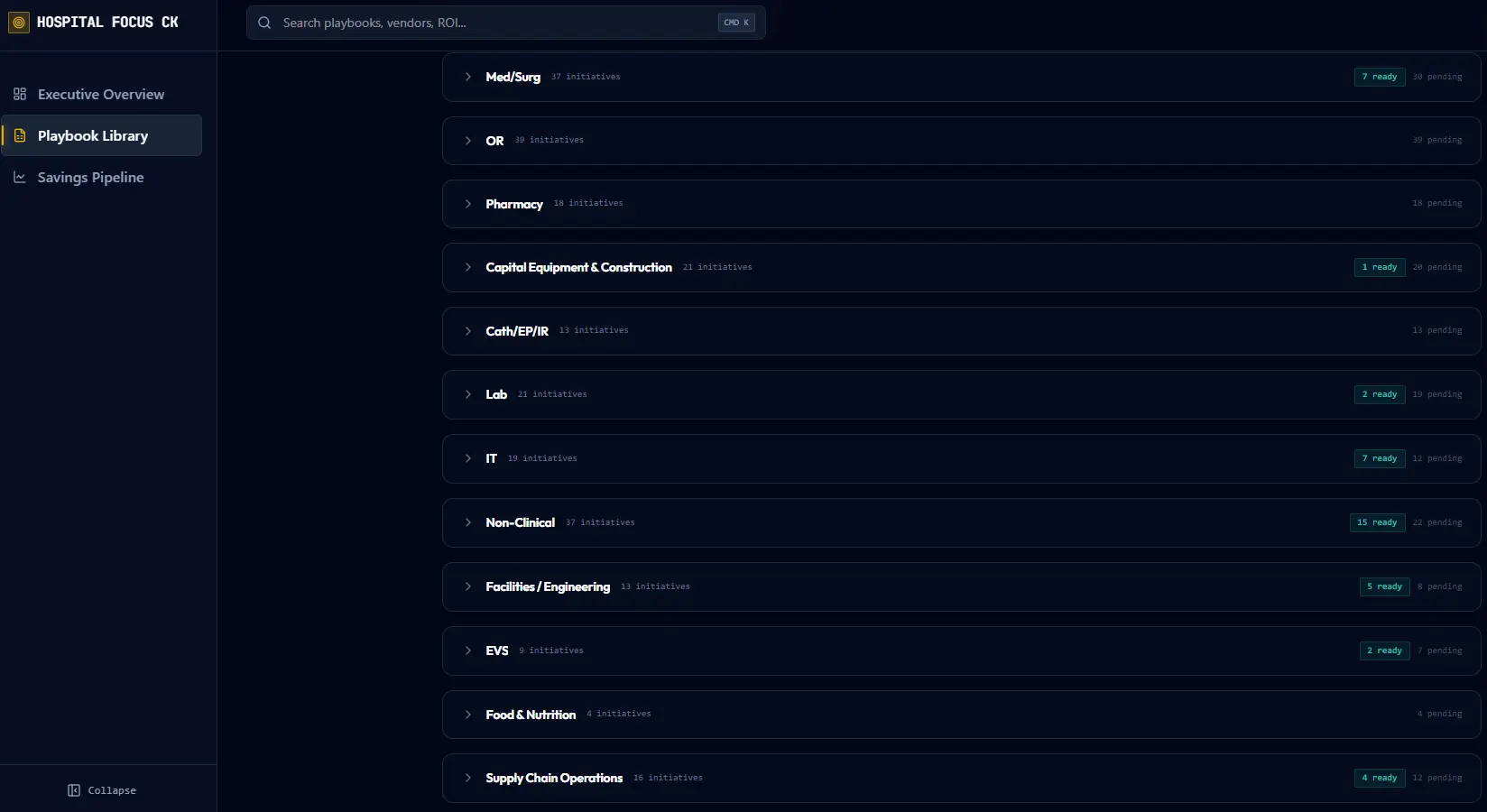Click the Collapse sidebar icon
This screenshot has height=812, width=1487.
pyautogui.click(x=74, y=790)
